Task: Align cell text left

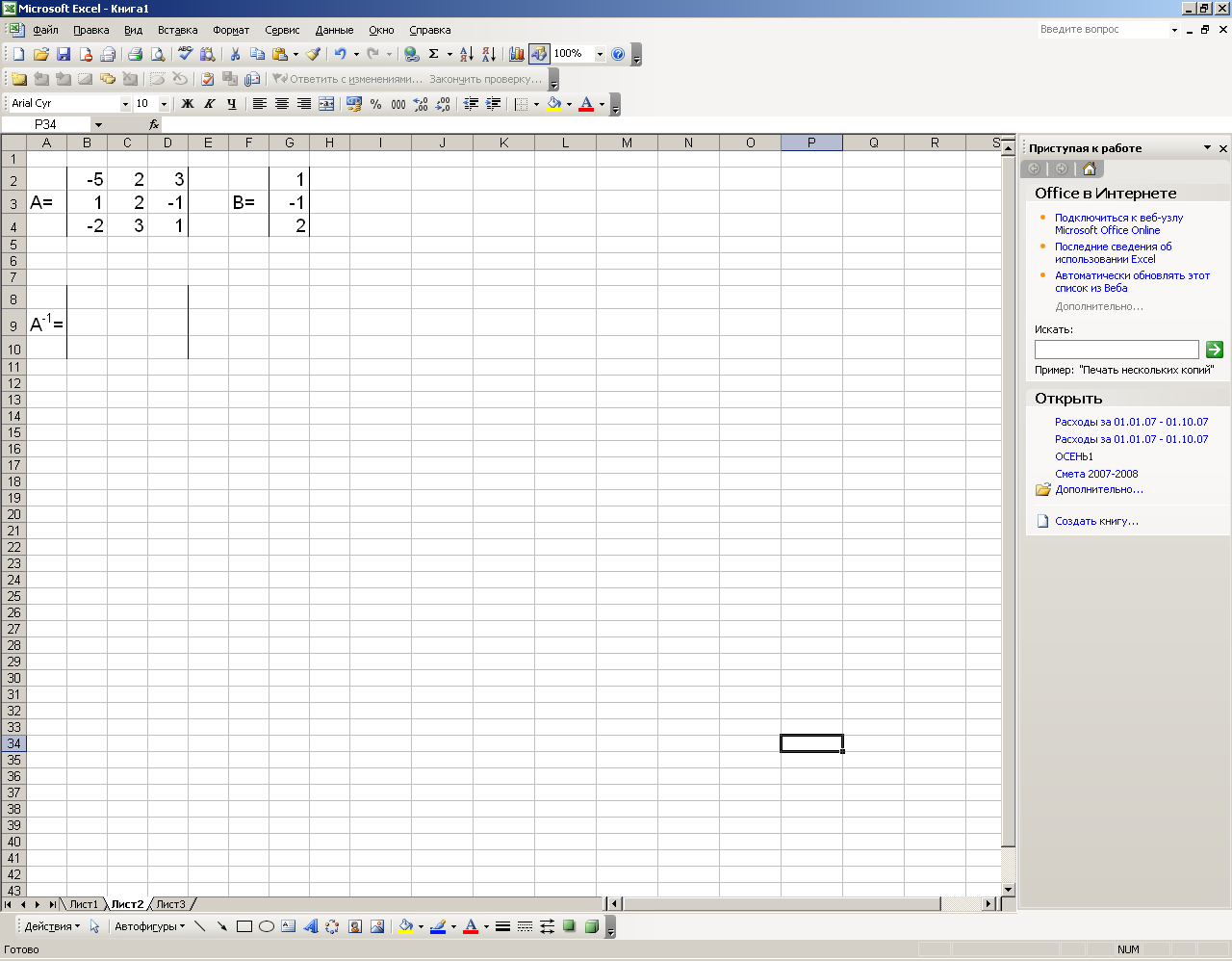Action: pos(259,104)
